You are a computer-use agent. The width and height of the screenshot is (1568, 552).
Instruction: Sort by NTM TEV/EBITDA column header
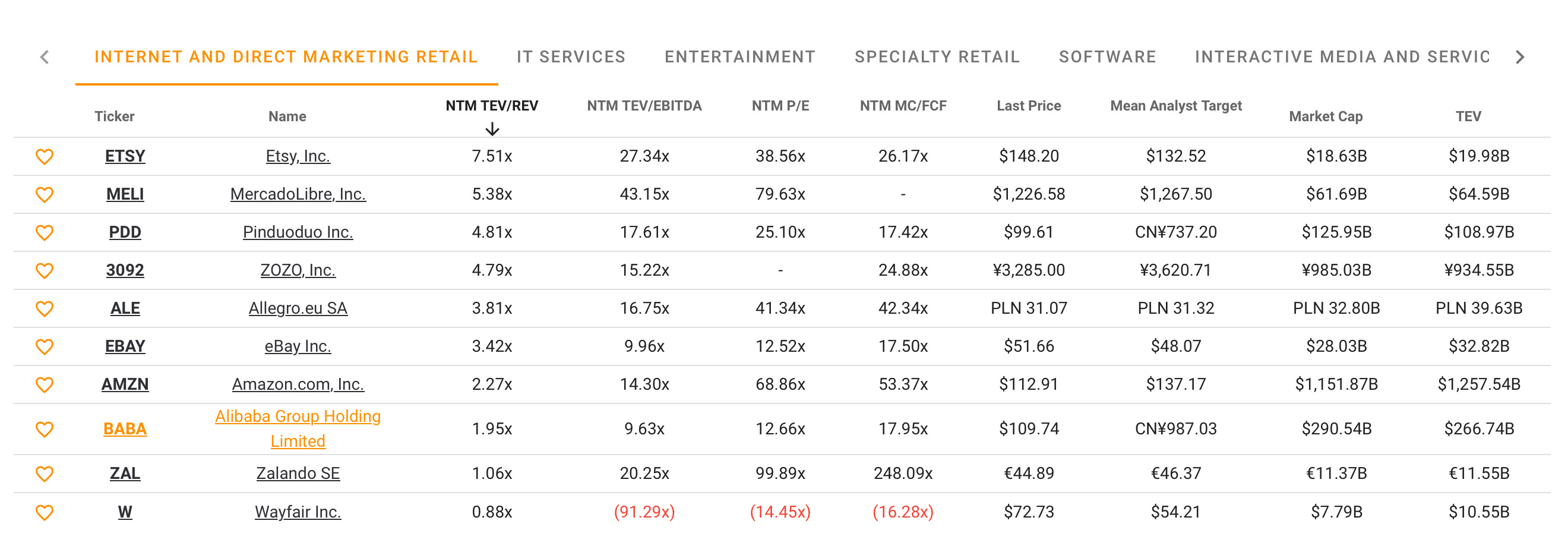tap(644, 106)
